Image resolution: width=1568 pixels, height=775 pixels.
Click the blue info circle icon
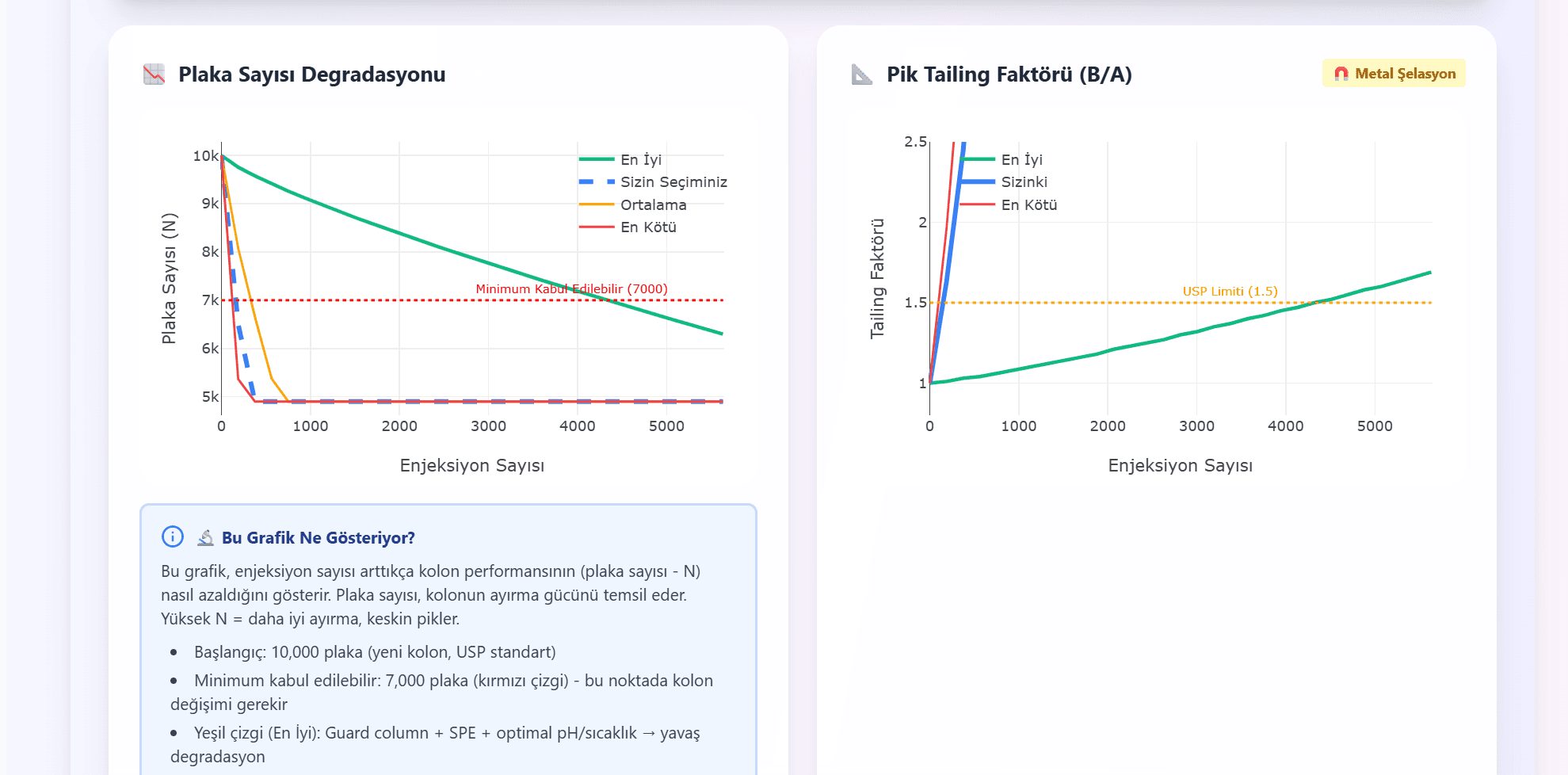tap(173, 537)
